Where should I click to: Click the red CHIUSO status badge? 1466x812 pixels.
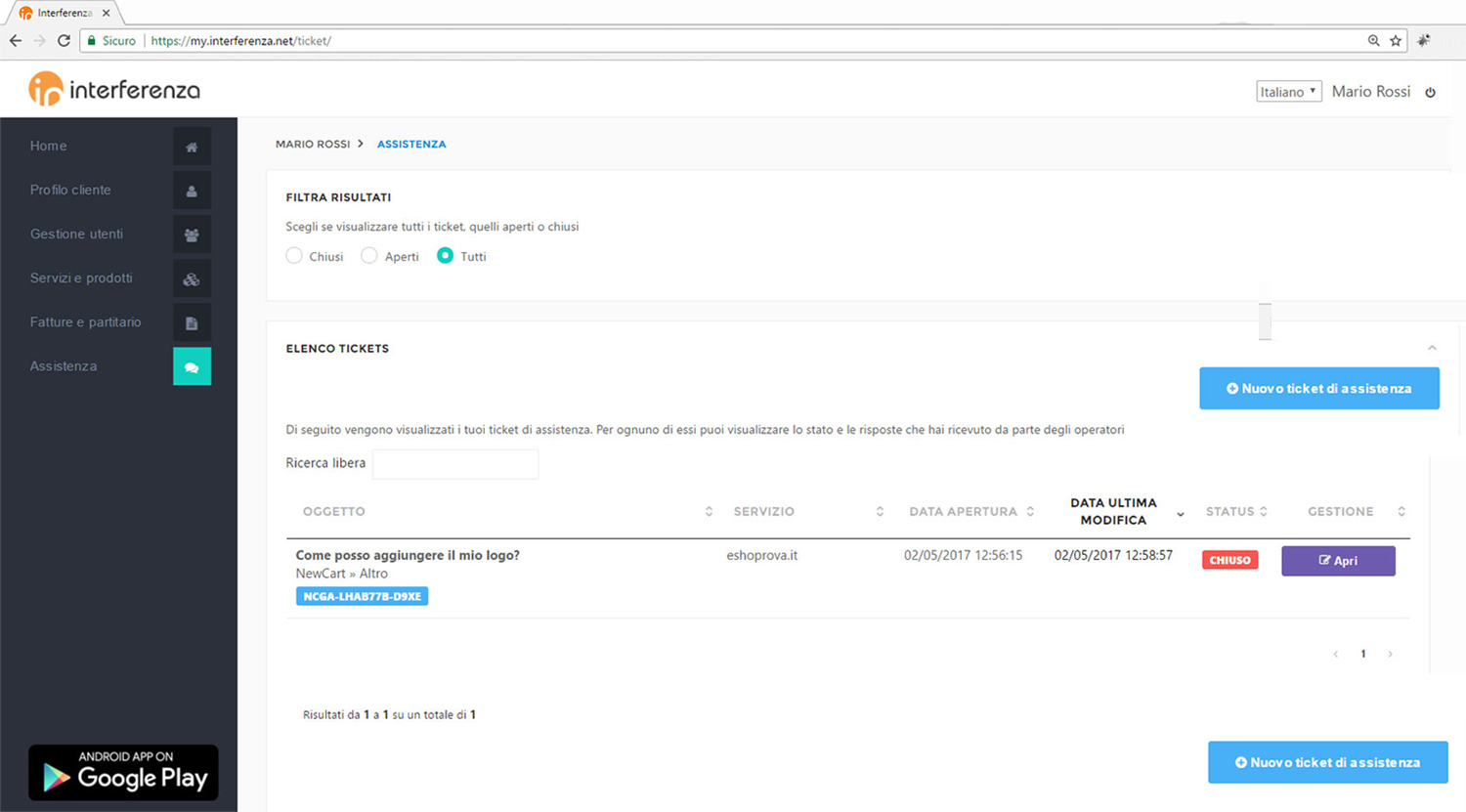[x=1229, y=560]
